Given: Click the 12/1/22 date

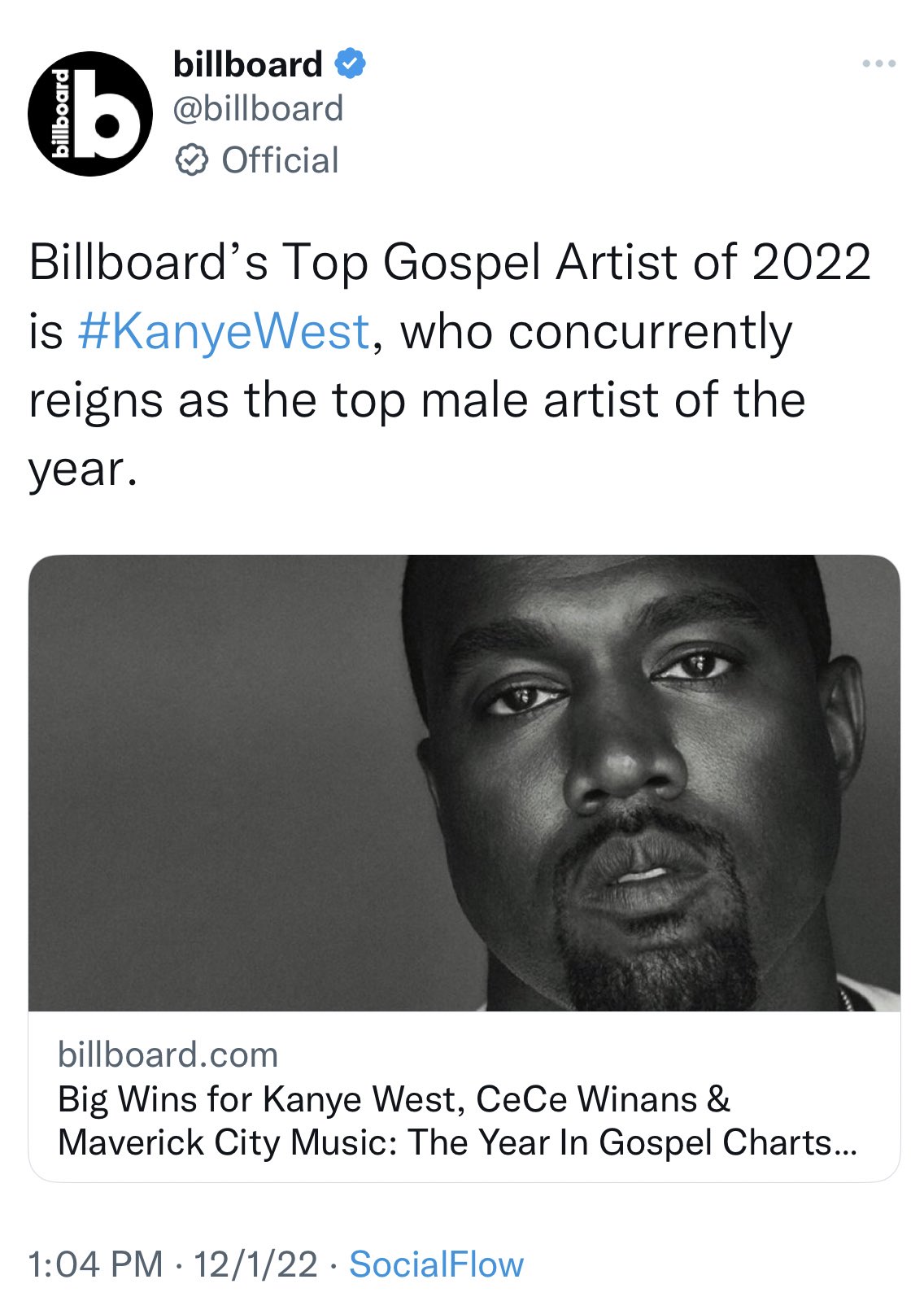Looking at the screenshot, I should [255, 1264].
